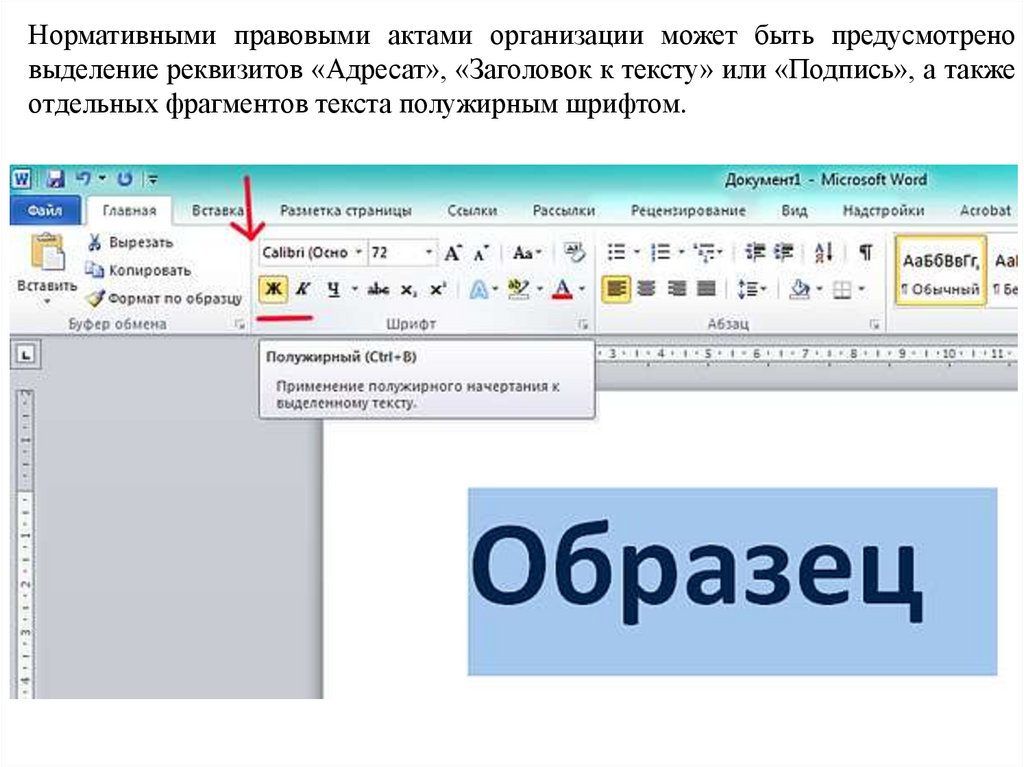The height and width of the screenshot is (767, 1024).
Task: Open the line spacing dropdown
Action: click(752, 289)
